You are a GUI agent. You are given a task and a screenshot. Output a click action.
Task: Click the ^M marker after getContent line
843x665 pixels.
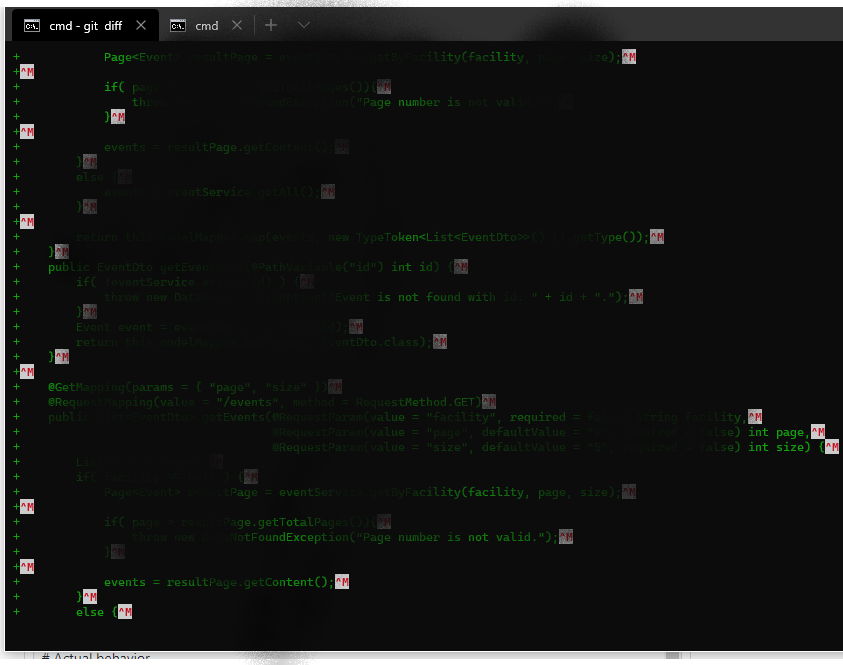(x=341, y=582)
